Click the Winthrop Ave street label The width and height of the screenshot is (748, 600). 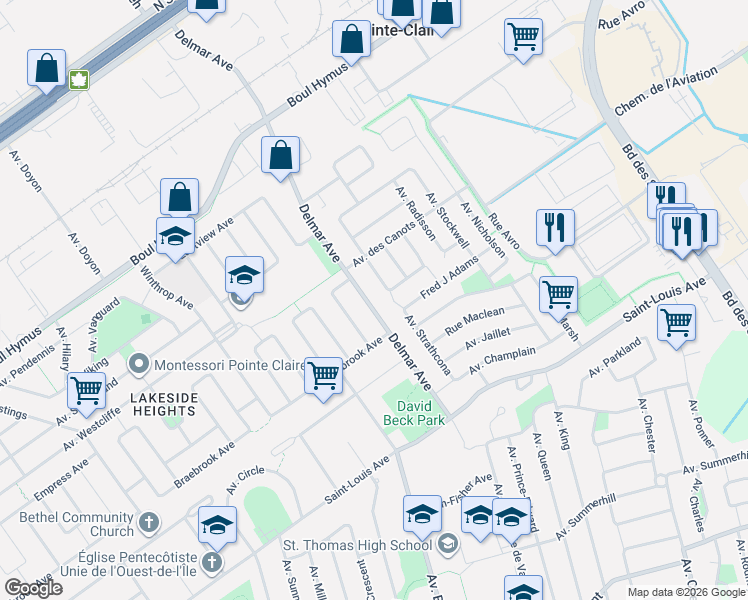point(166,288)
